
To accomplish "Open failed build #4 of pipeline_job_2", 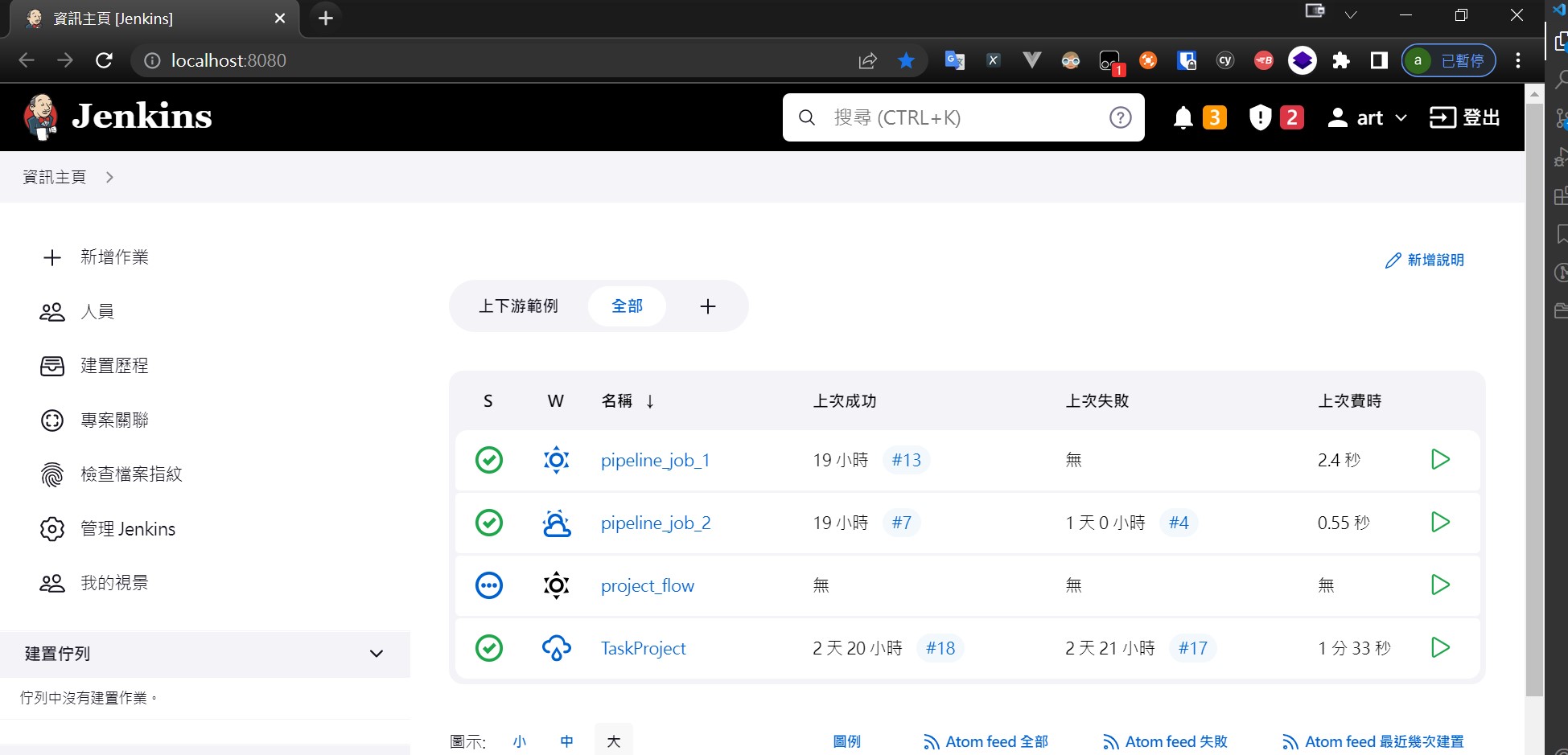I will [x=1179, y=523].
